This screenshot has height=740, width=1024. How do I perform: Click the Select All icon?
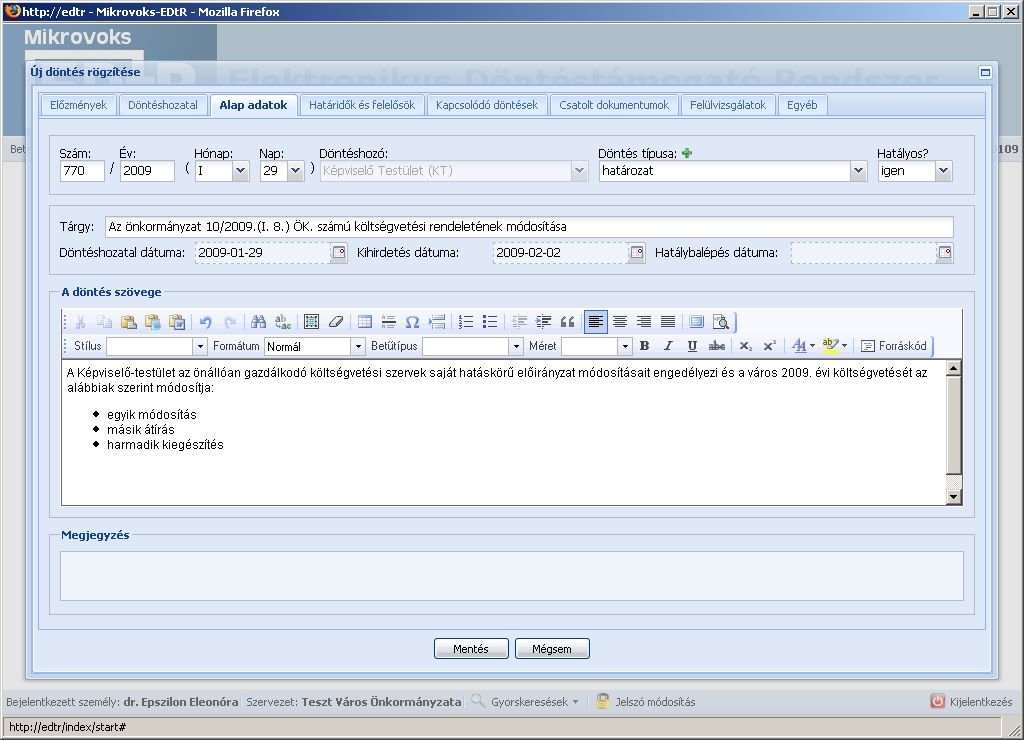[x=312, y=322]
